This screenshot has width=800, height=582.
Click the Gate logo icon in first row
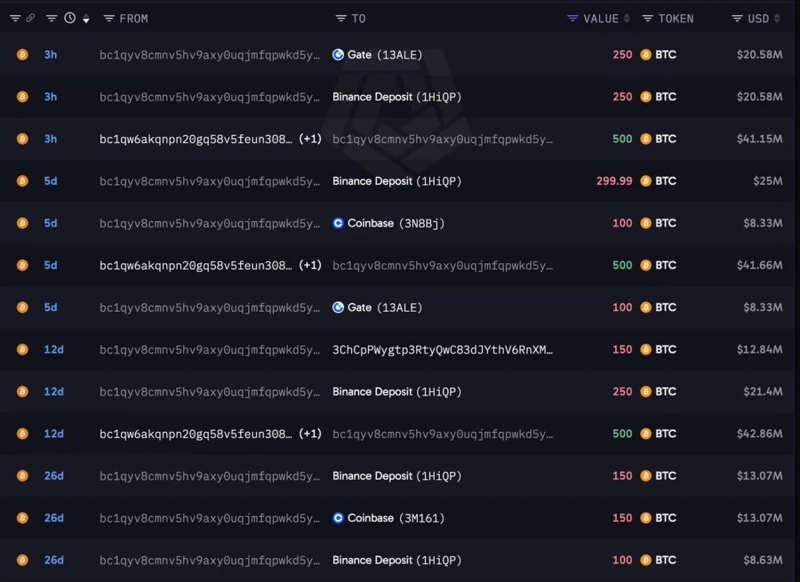[x=338, y=55]
